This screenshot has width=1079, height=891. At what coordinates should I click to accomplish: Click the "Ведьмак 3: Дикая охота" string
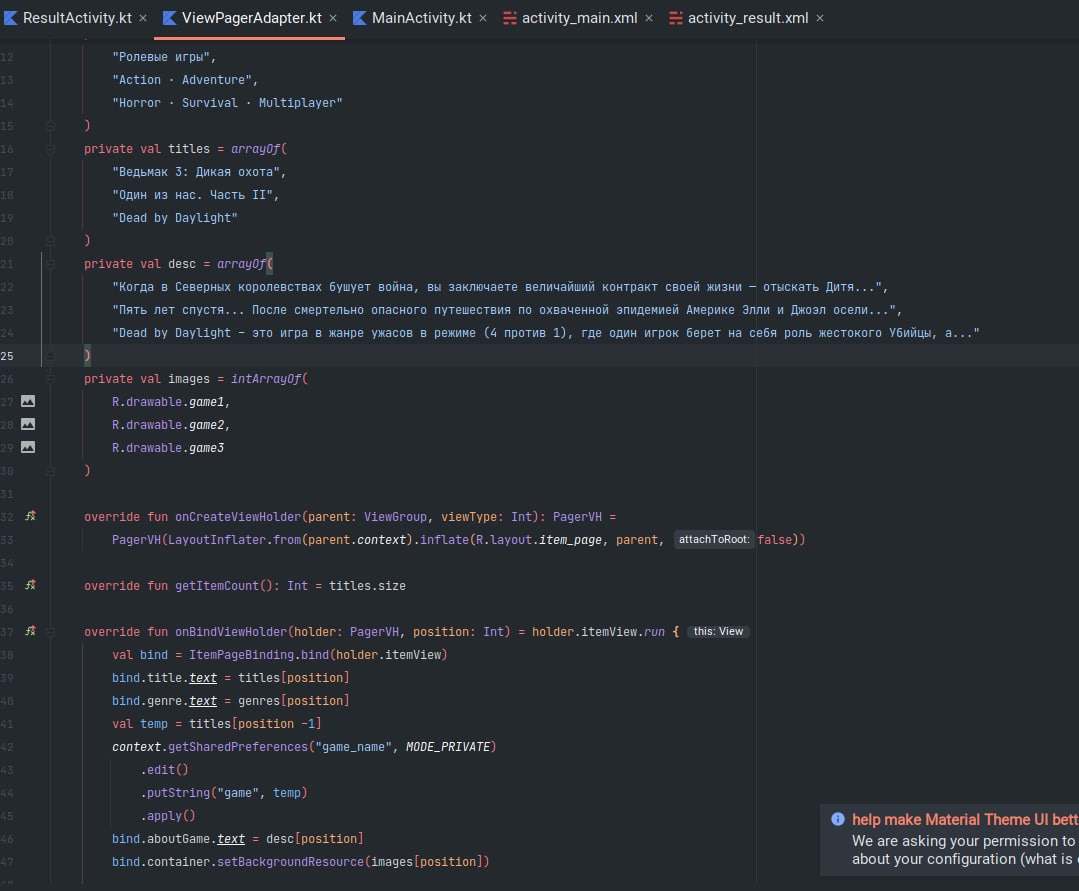[196, 172]
